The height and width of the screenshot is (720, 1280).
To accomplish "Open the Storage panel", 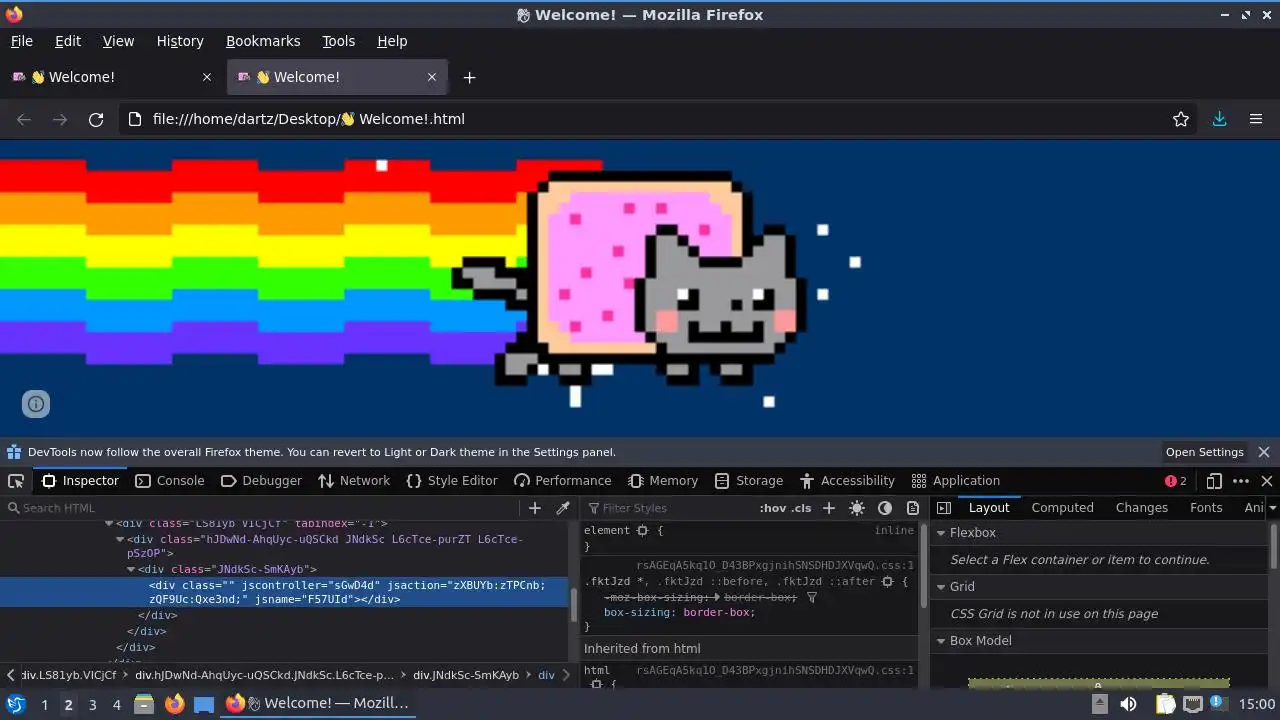I will (749, 481).
